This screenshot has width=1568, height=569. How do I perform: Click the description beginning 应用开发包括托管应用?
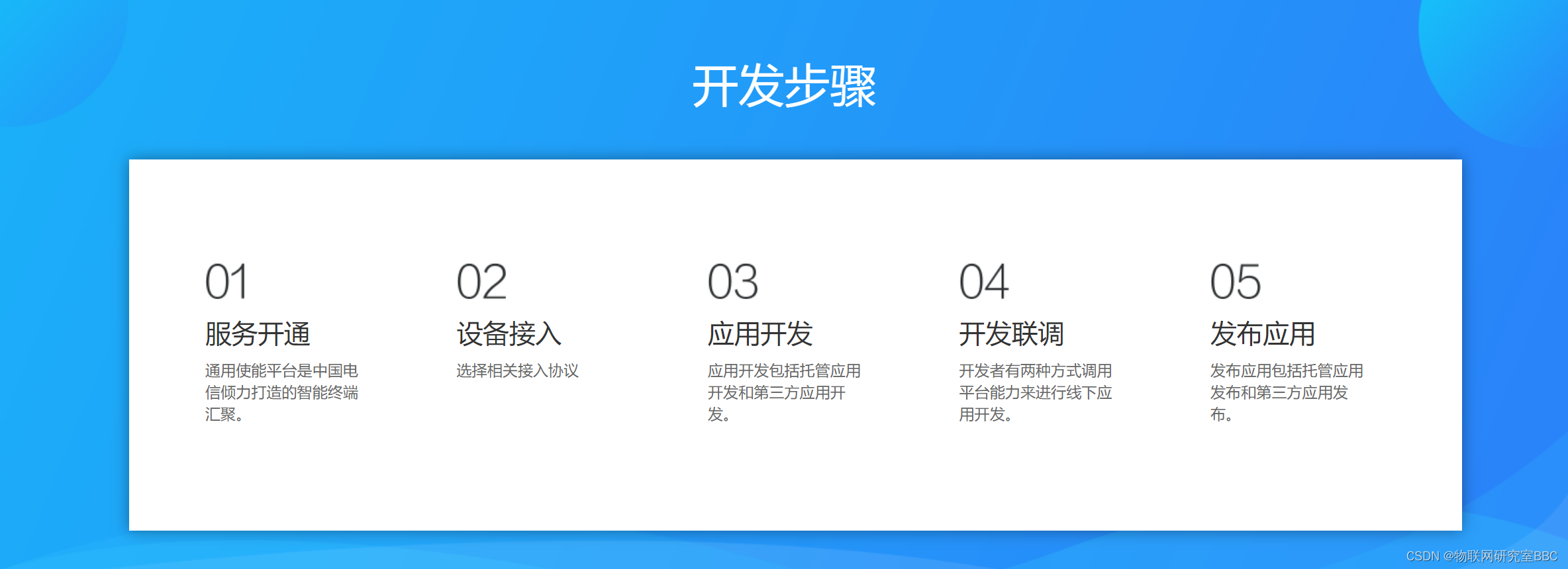784,392
